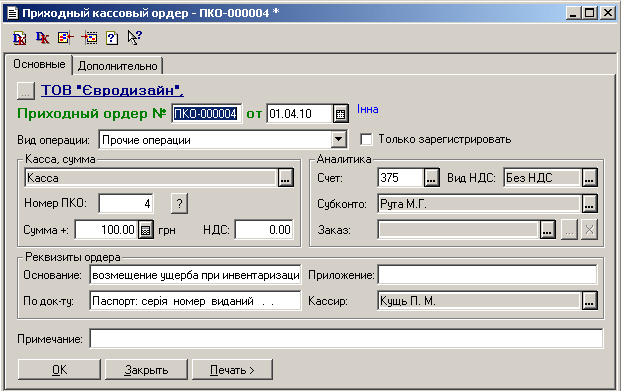Click the Сумма field showing 100.00
Viewport: 621px width, 391px height.
pos(107,230)
